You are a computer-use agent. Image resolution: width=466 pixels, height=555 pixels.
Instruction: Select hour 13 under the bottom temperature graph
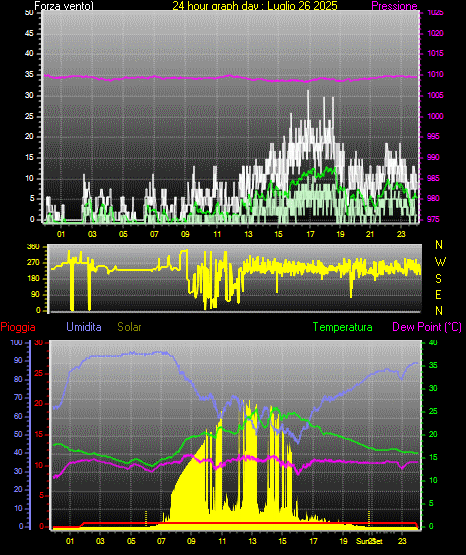[x=252, y=541]
